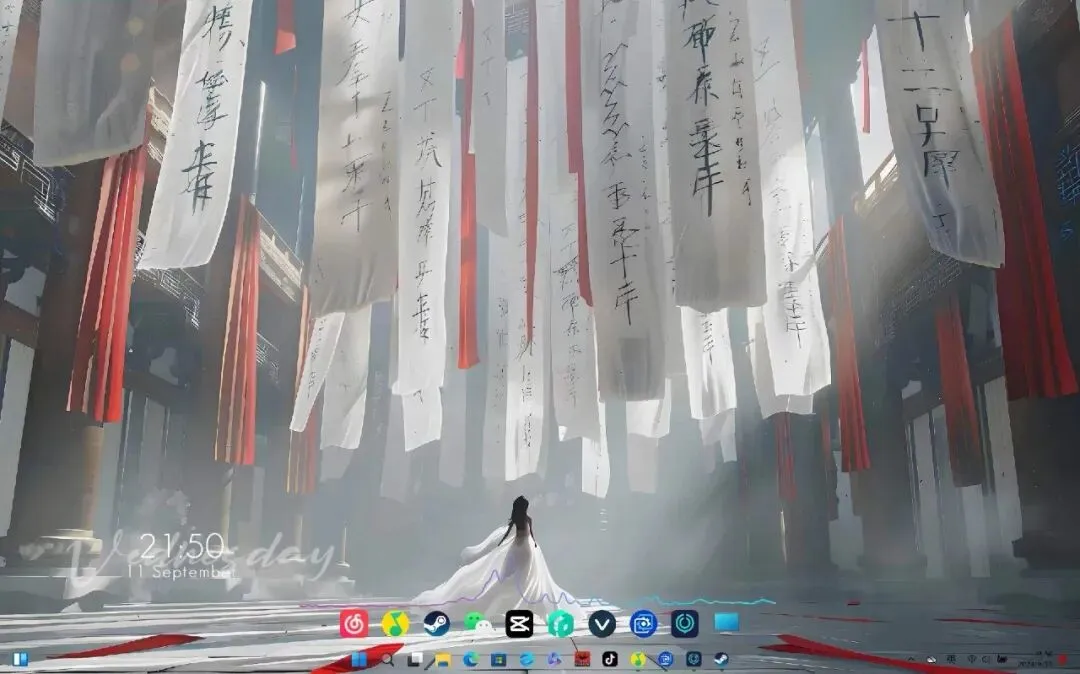Open Task View in taskbar
Image resolution: width=1080 pixels, height=674 pixels.
pos(415,660)
